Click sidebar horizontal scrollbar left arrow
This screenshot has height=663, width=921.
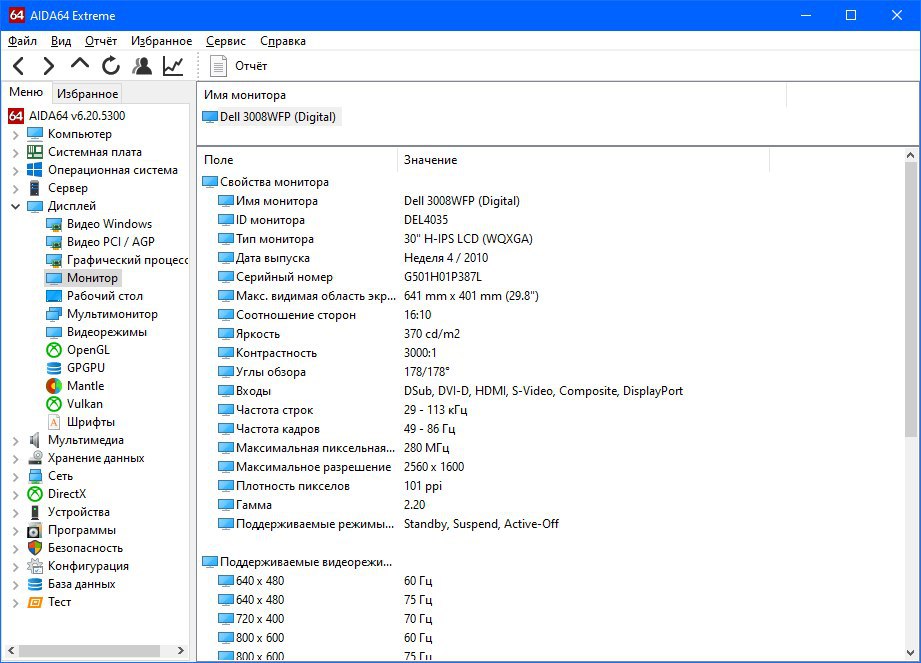(x=11, y=651)
